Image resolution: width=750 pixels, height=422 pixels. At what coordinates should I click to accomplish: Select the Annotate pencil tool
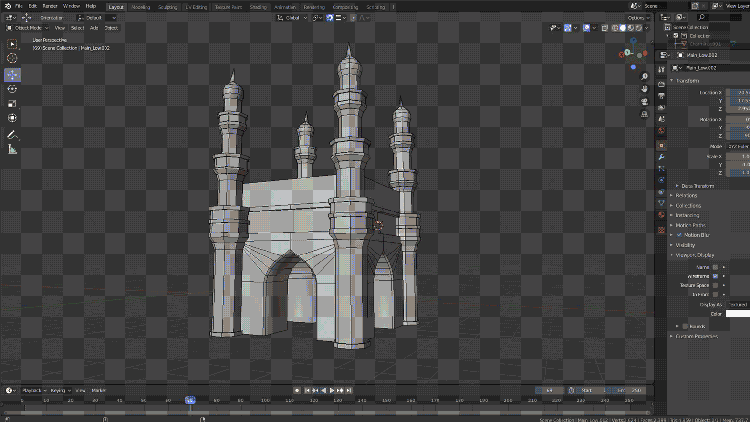[12, 134]
